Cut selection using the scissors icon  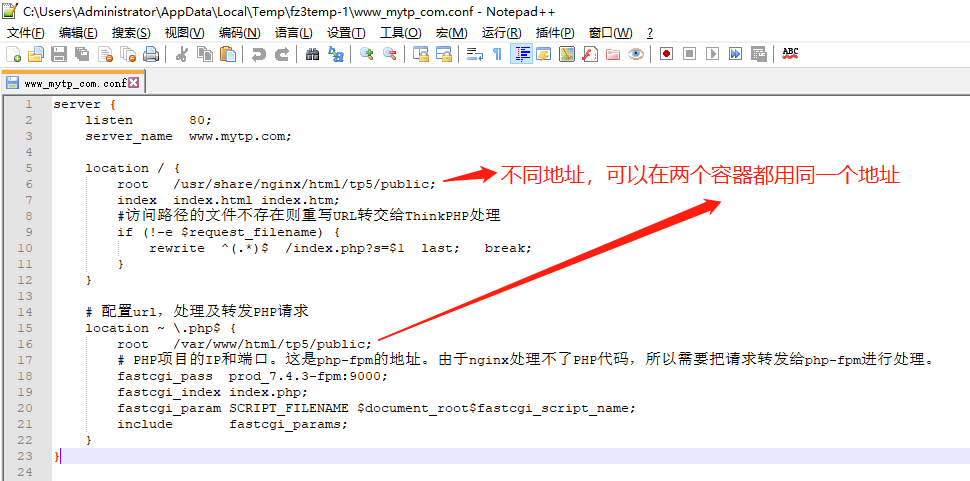coord(181,54)
